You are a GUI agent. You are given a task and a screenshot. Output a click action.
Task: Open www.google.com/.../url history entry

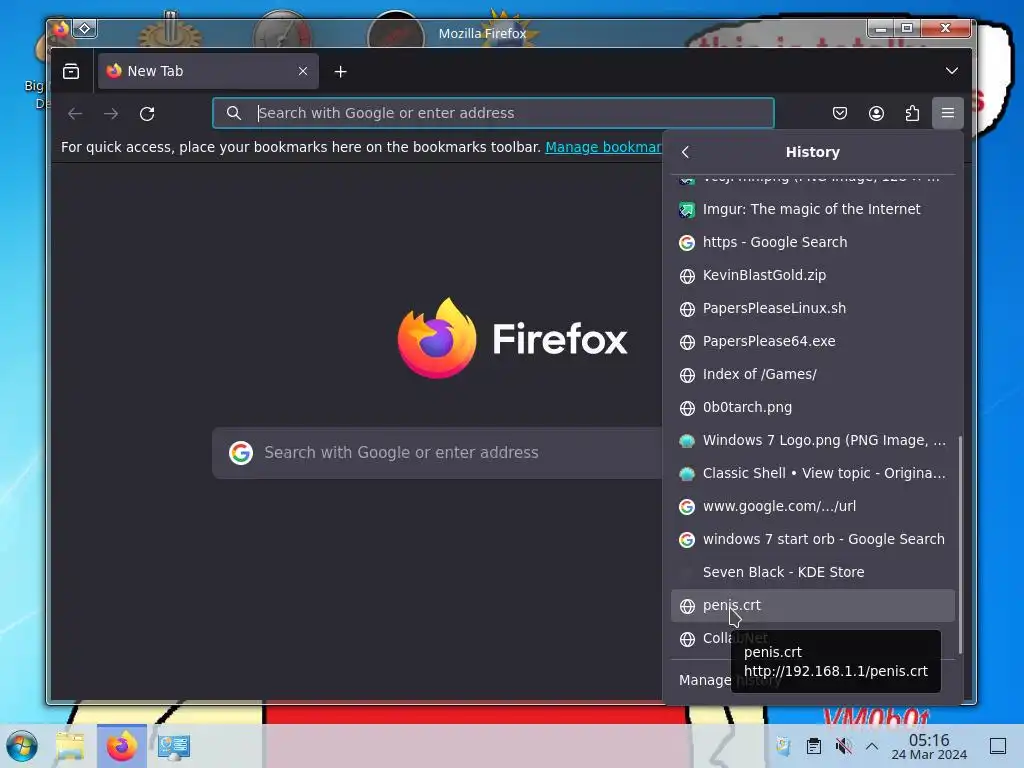[812, 506]
